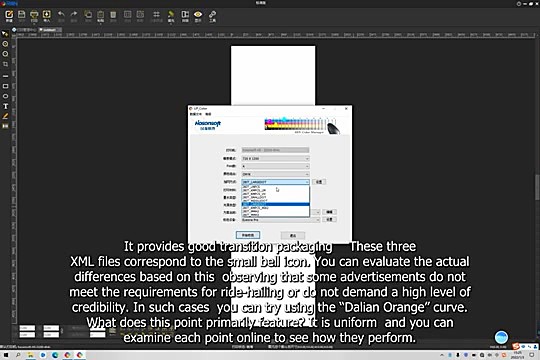Collapse the open LARGEDOT dot-type combo box
Screen dimensions: 540x360
275,182
